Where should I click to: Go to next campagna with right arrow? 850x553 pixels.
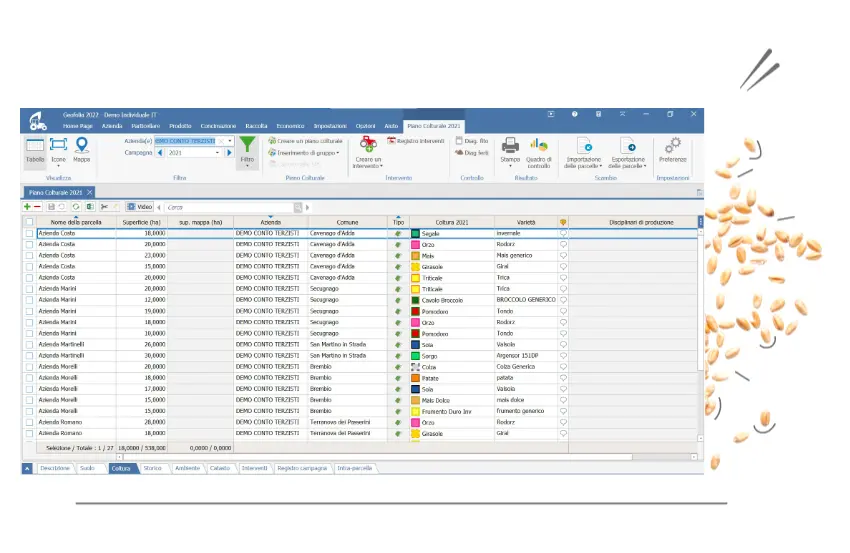tap(229, 153)
